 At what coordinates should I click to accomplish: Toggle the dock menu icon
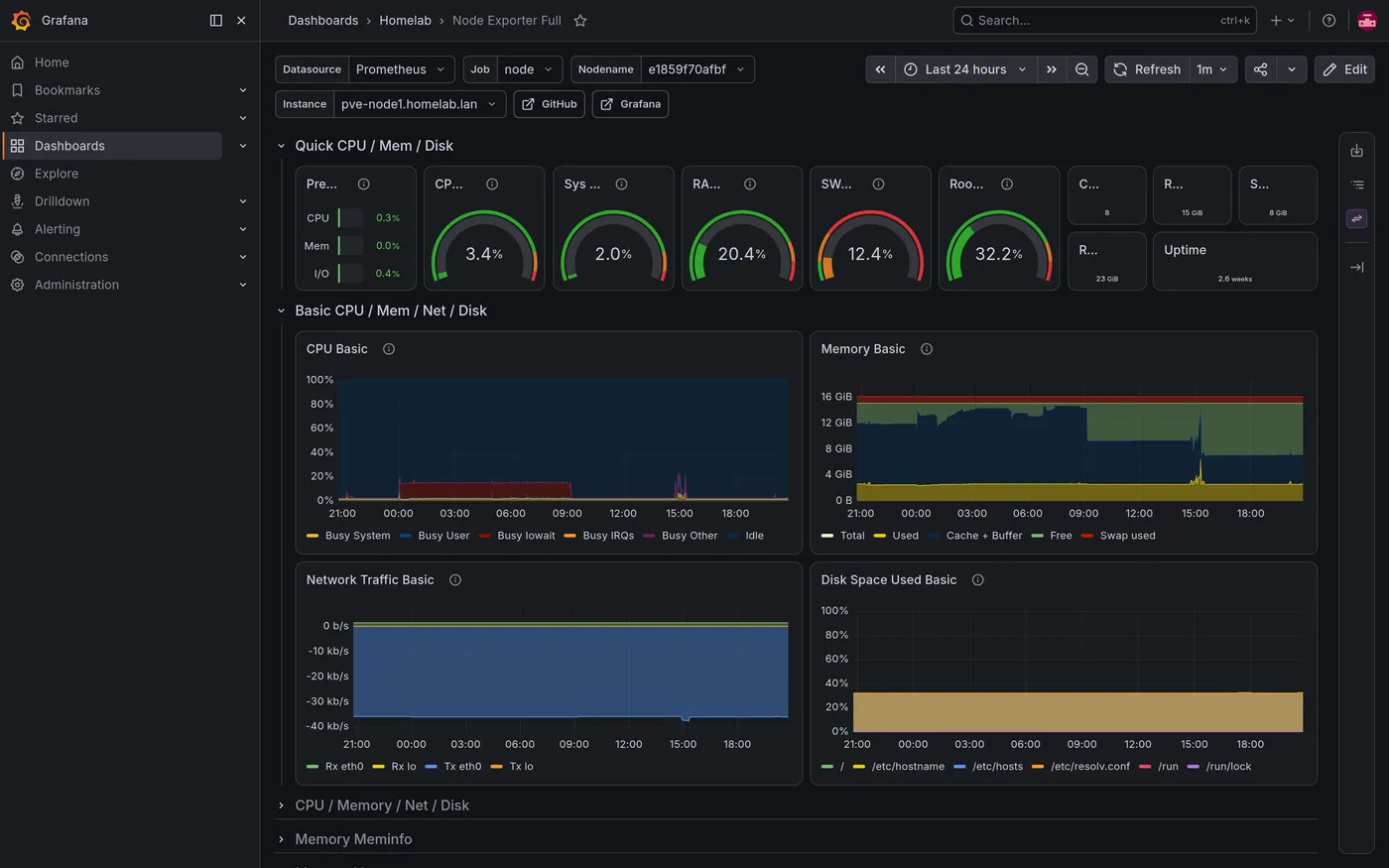[x=216, y=20]
